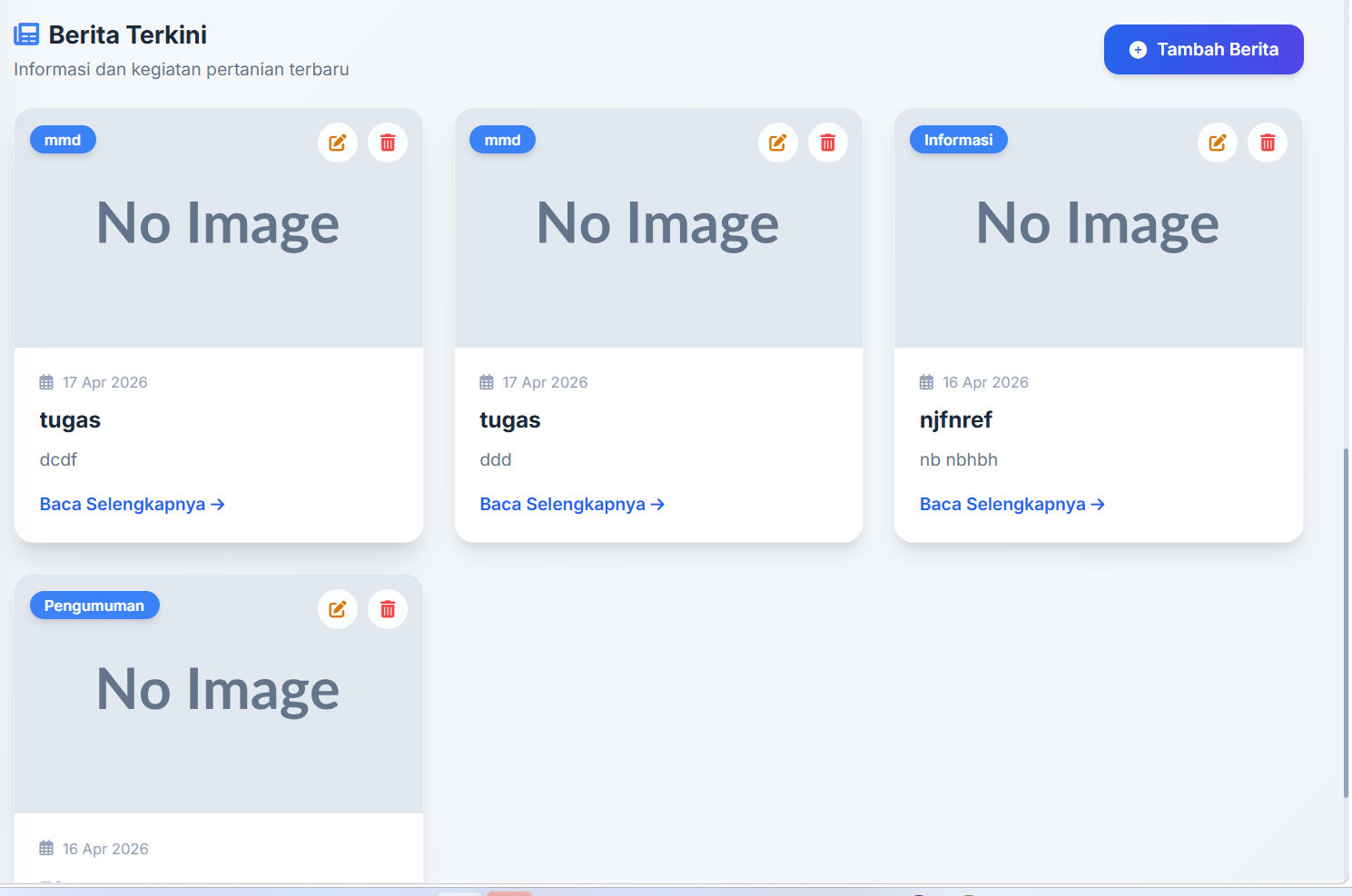Delete the tugas news card with description ddd
Image resolution: width=1352 pixels, height=896 pixels.
tap(828, 143)
